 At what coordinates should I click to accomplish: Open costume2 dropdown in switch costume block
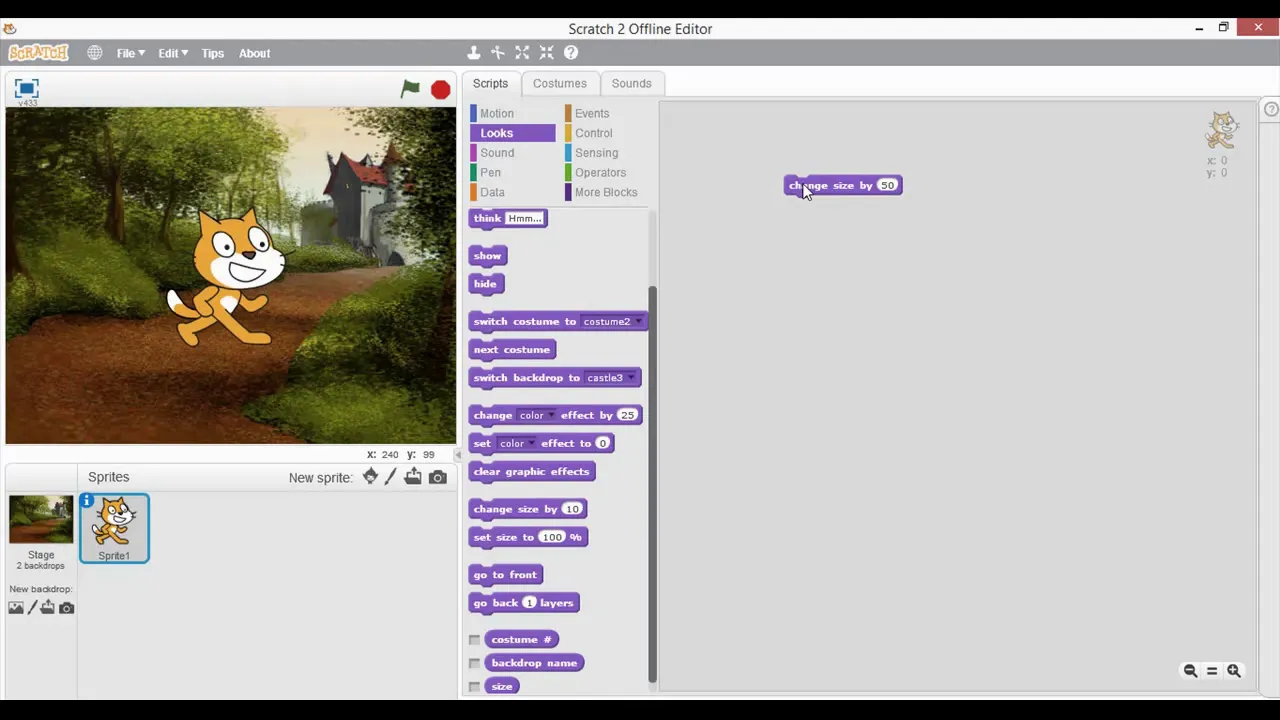pyautogui.click(x=638, y=322)
